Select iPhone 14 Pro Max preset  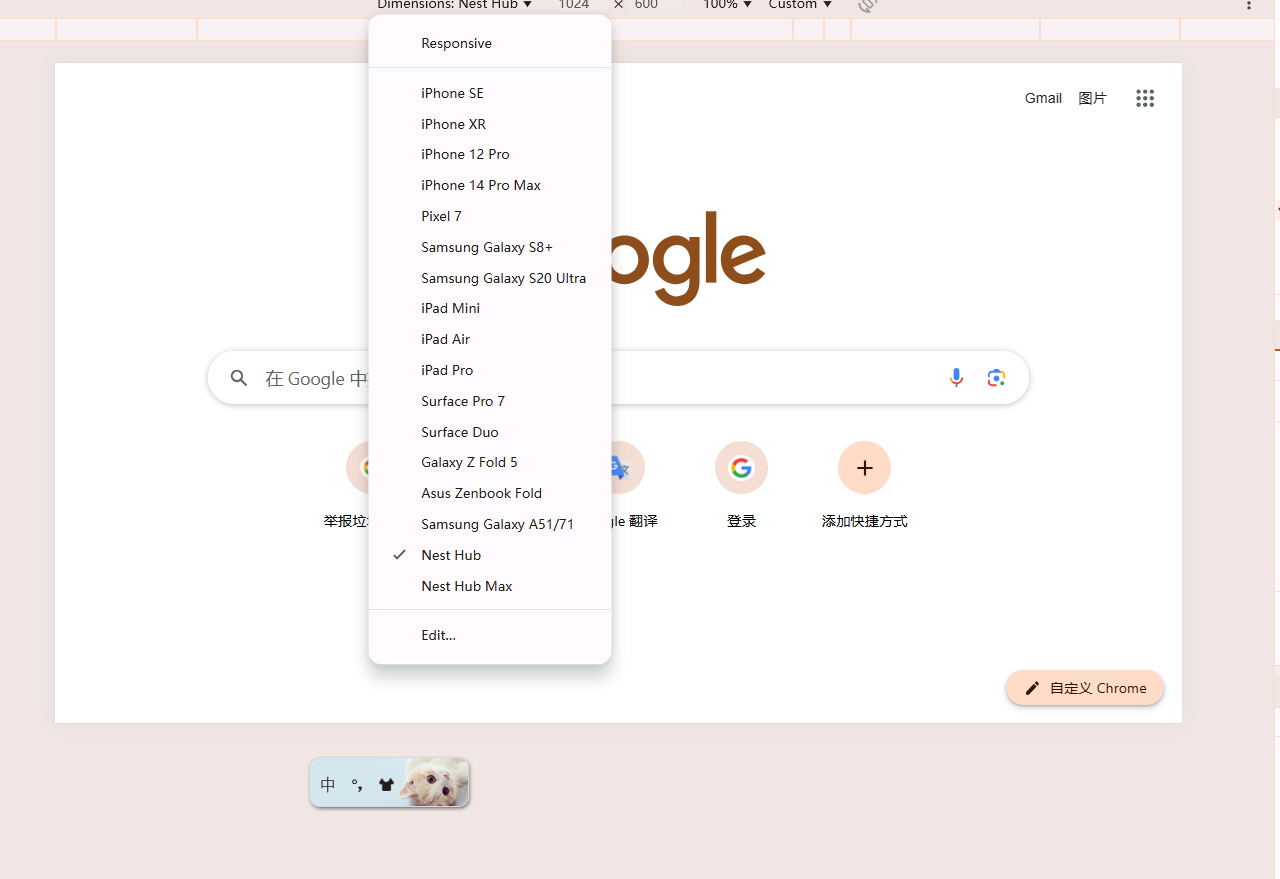[490, 185]
